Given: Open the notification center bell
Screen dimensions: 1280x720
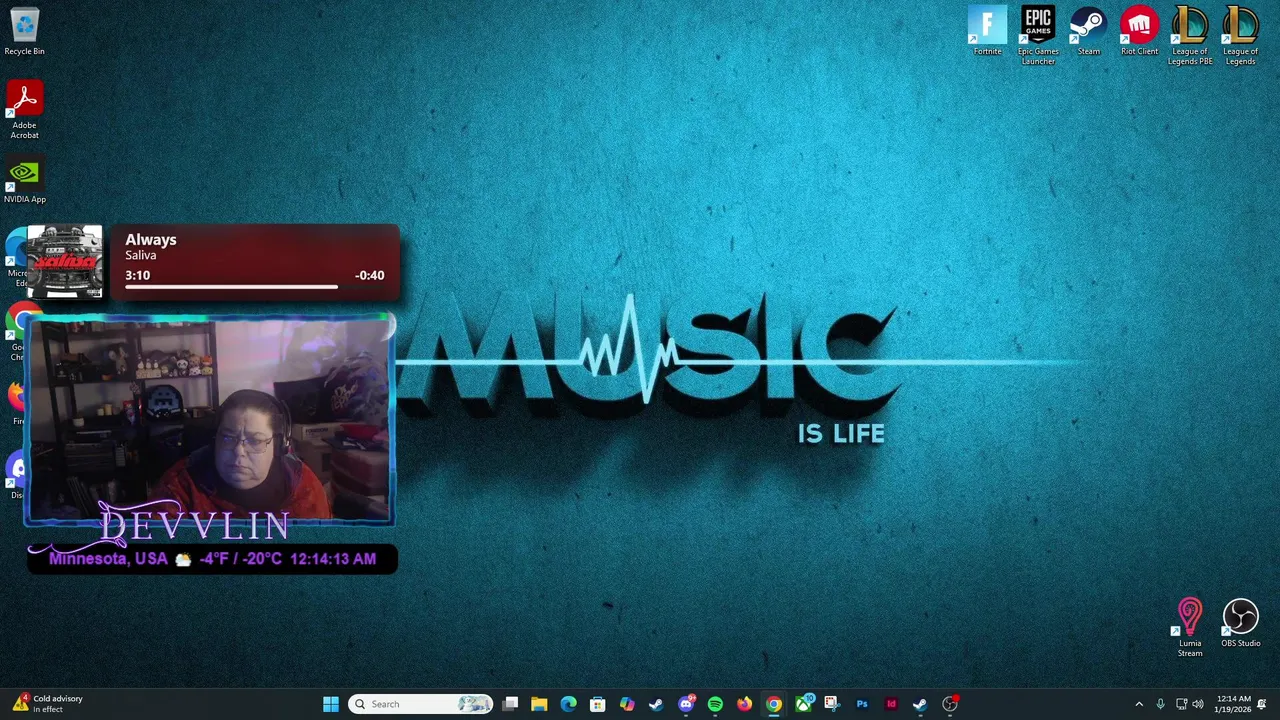Looking at the screenshot, I should [1262, 704].
